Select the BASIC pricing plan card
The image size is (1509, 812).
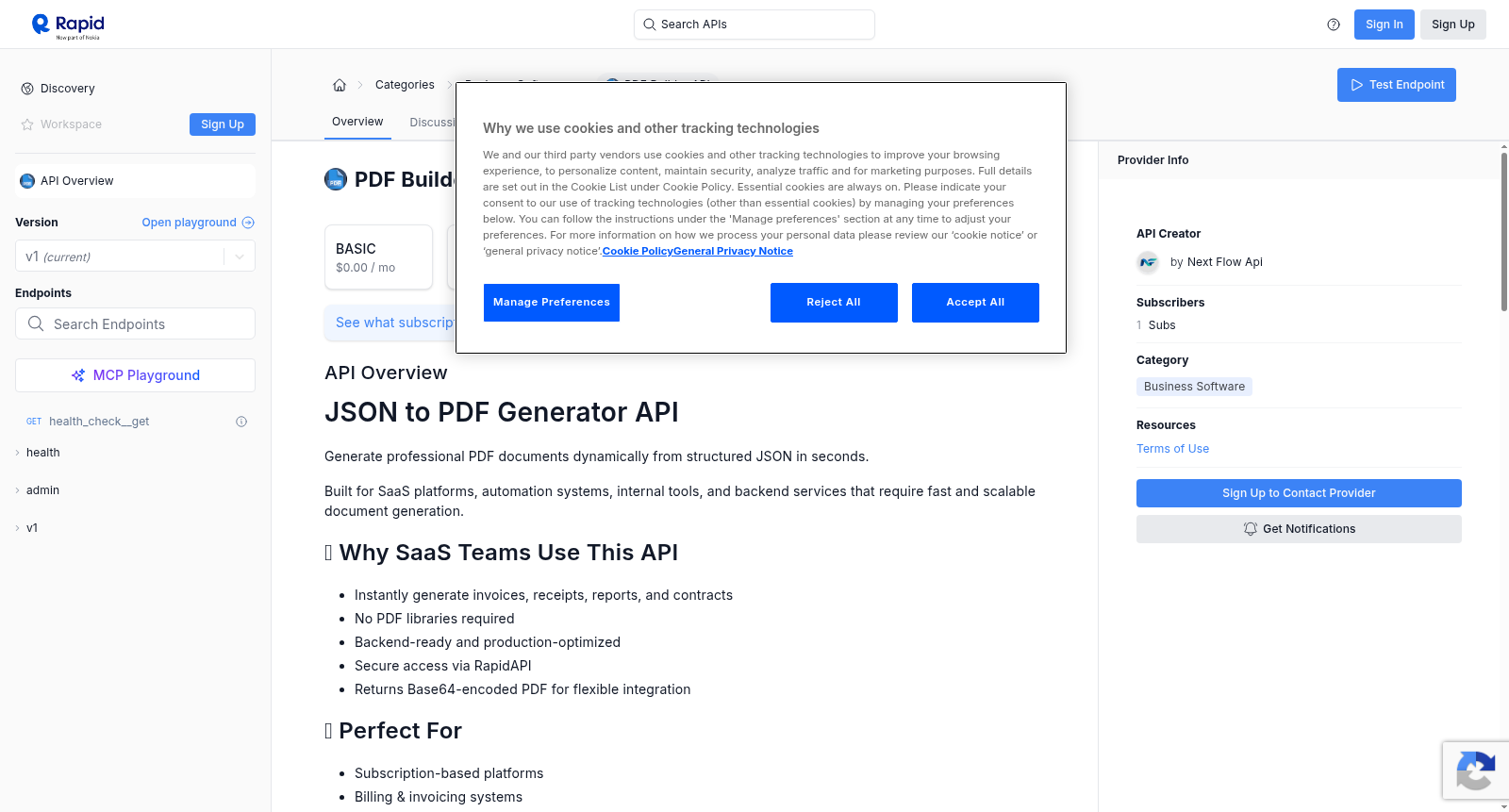(378, 257)
